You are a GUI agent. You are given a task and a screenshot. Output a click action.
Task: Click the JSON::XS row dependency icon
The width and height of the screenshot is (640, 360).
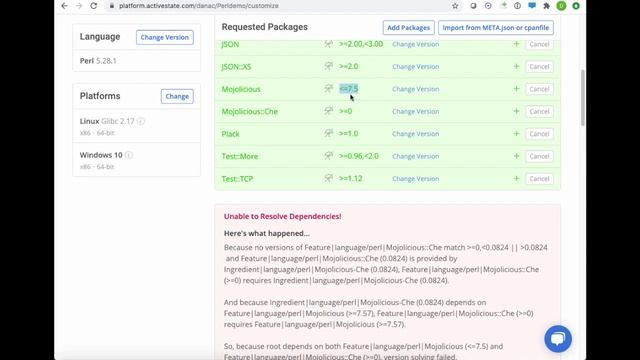coord(329,66)
